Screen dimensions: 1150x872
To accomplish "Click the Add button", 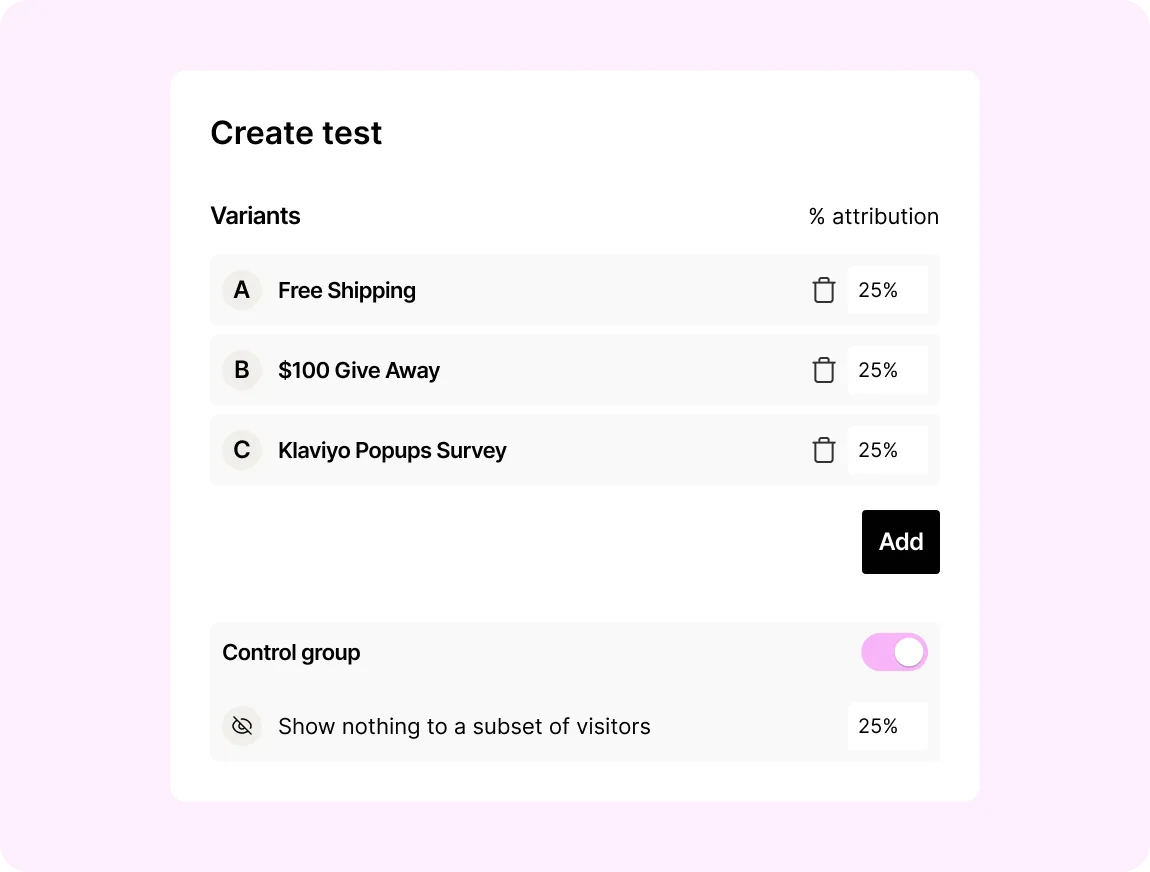I will (x=900, y=541).
